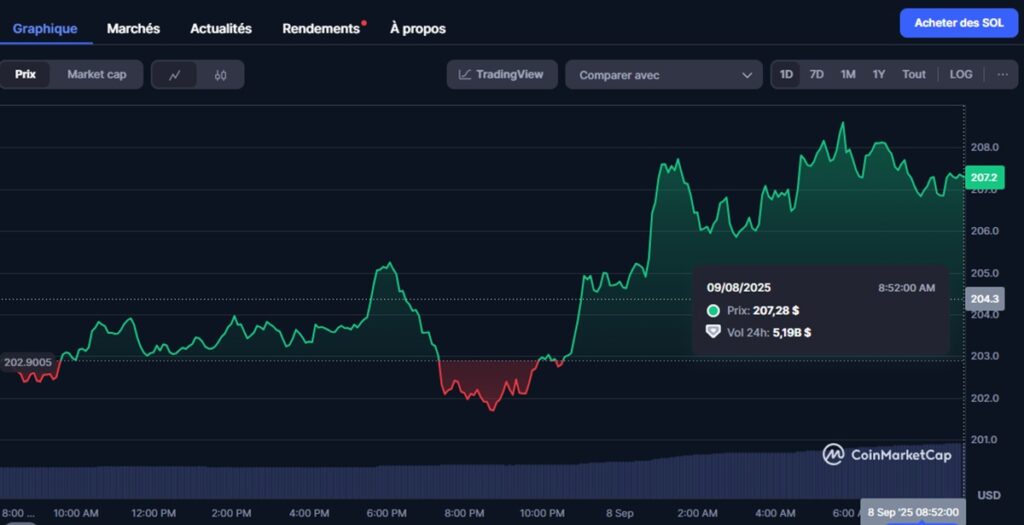Select the 1D time range

click(786, 74)
